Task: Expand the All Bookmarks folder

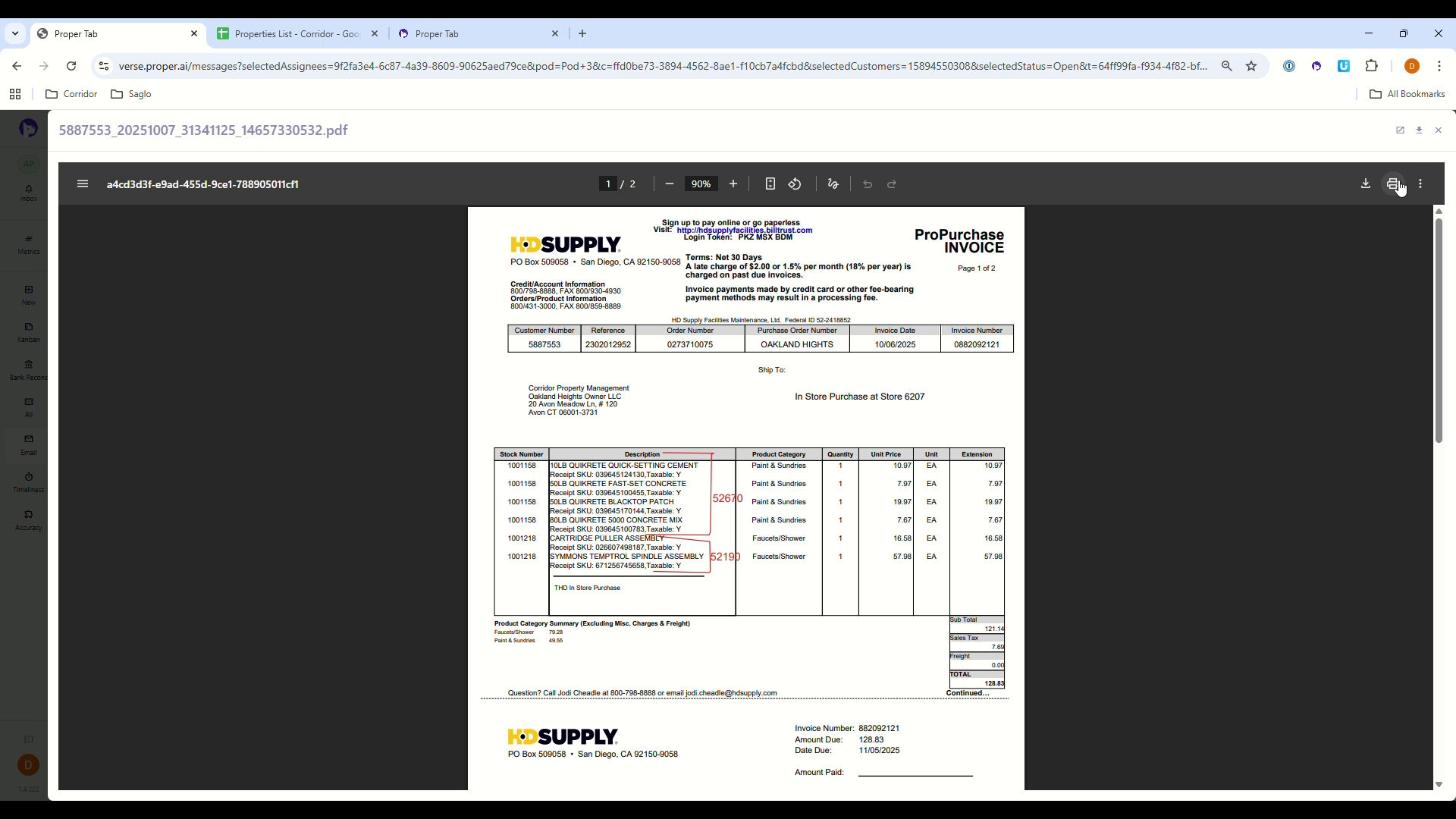Action: [1407, 94]
